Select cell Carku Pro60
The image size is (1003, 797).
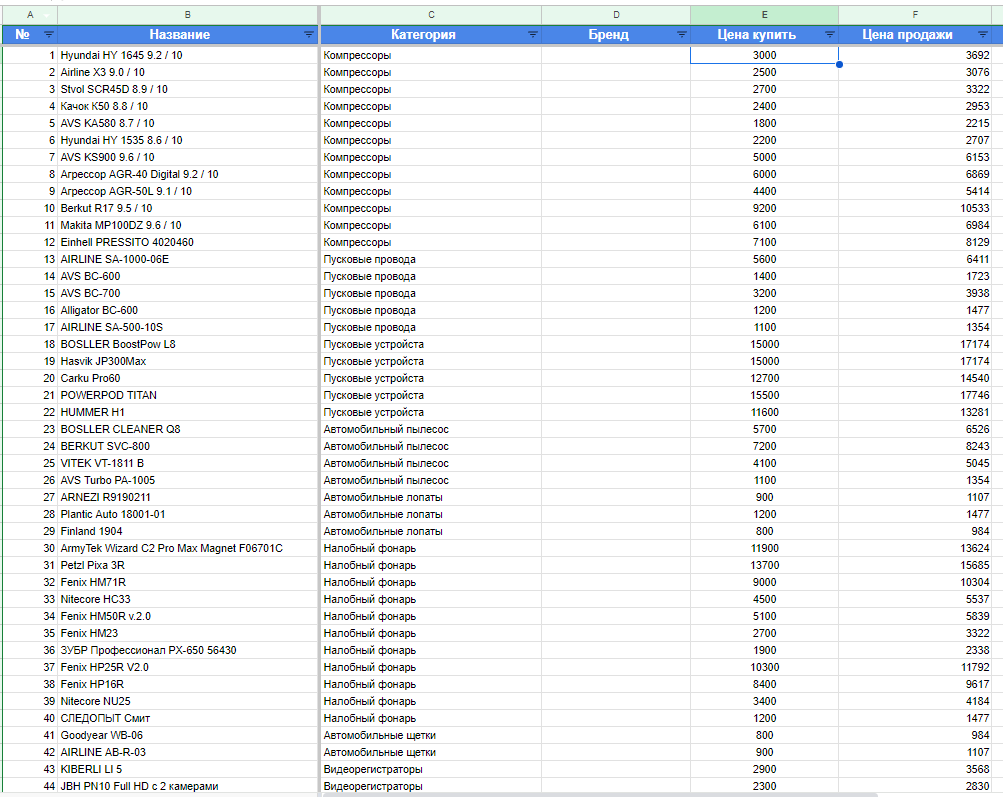[187, 378]
